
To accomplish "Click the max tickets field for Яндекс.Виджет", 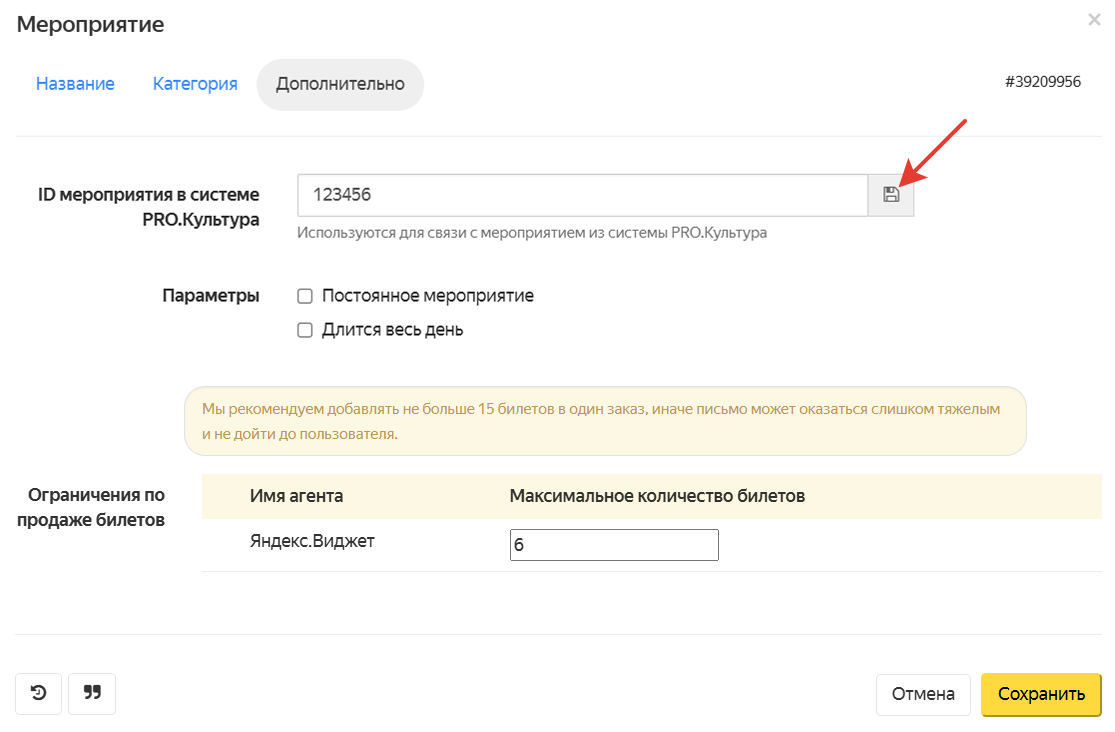I will click(614, 545).
